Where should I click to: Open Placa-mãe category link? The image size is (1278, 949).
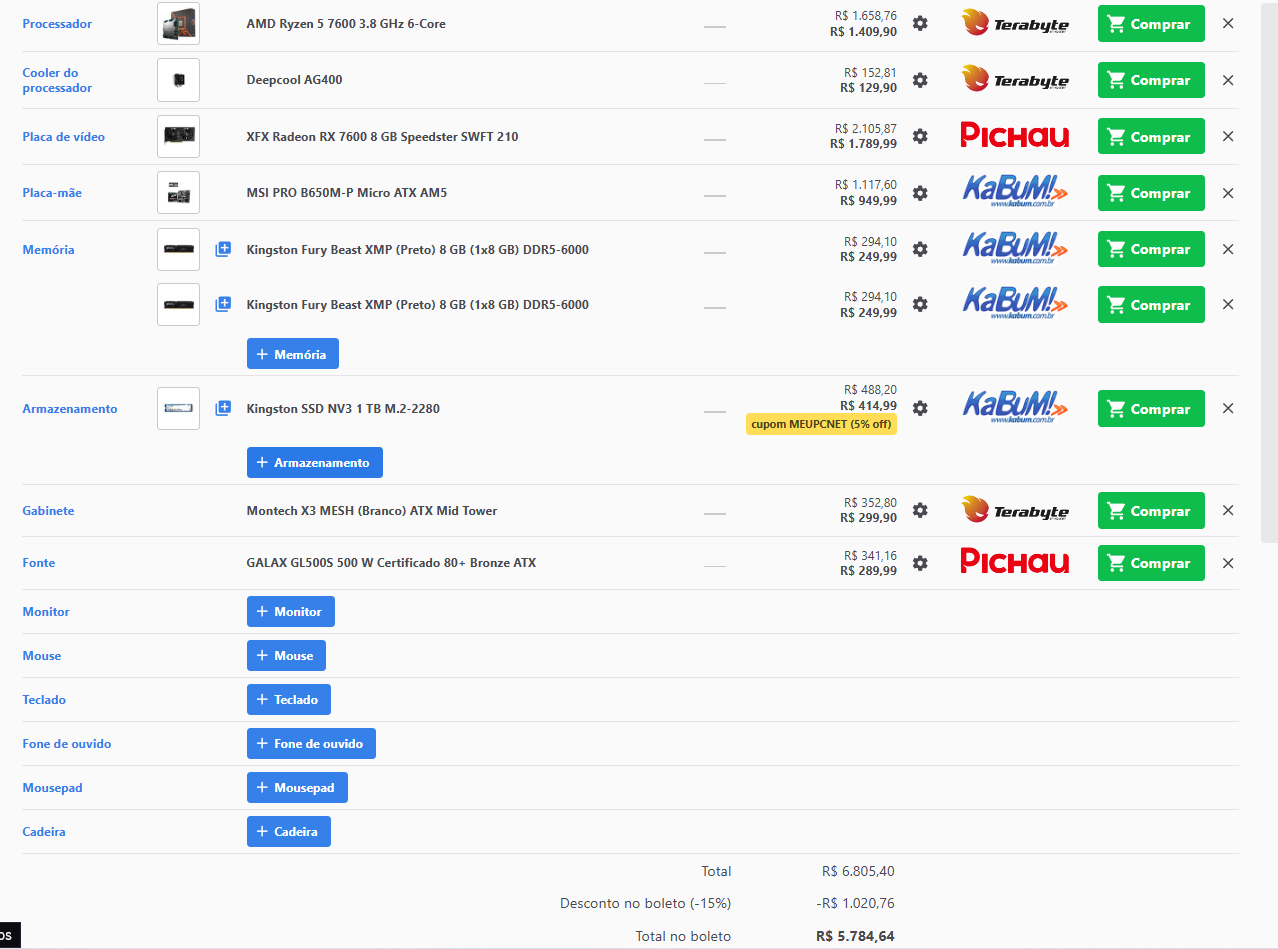pyautogui.click(x=52, y=193)
